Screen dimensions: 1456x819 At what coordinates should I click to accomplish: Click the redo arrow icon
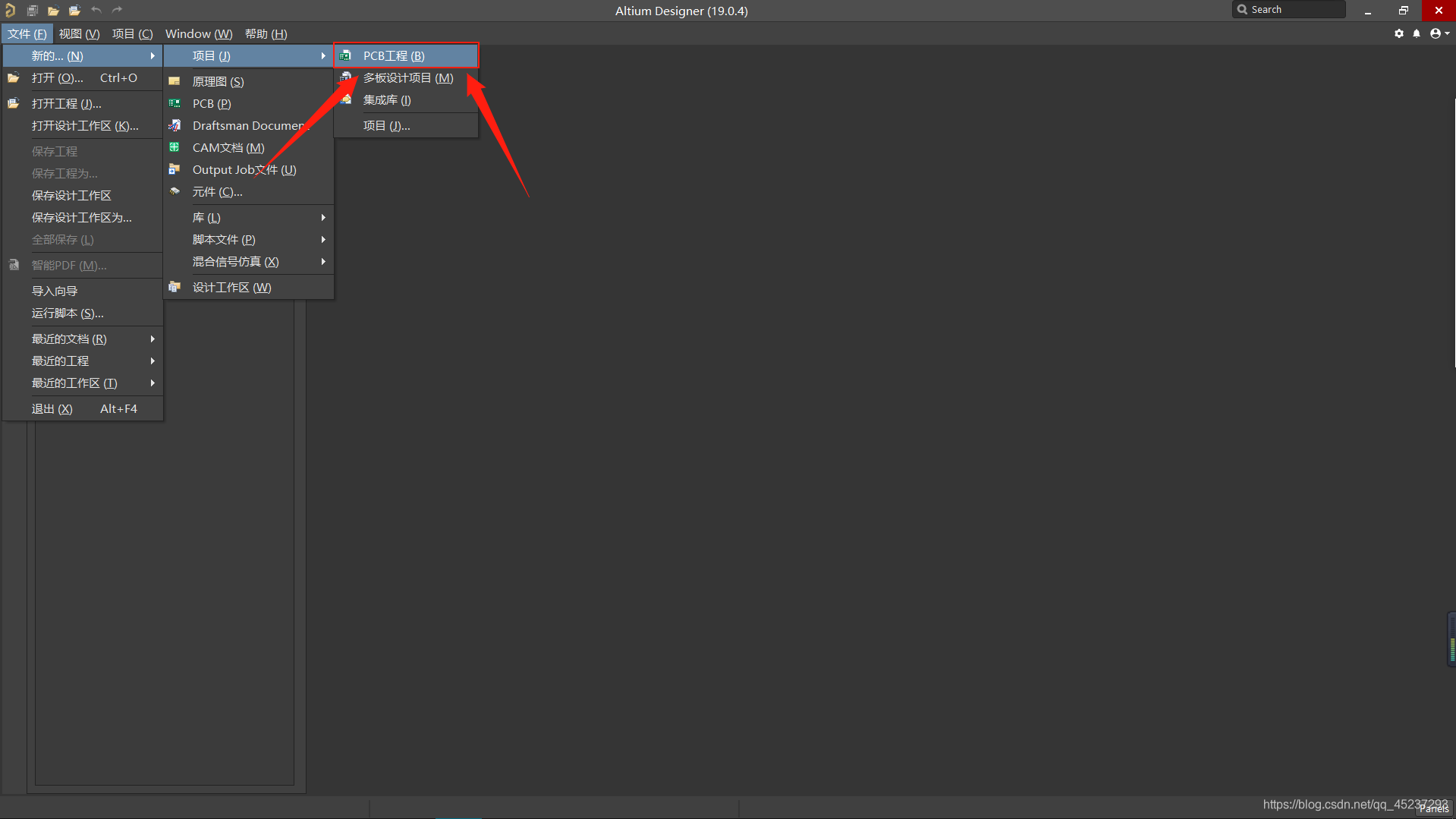click(117, 11)
